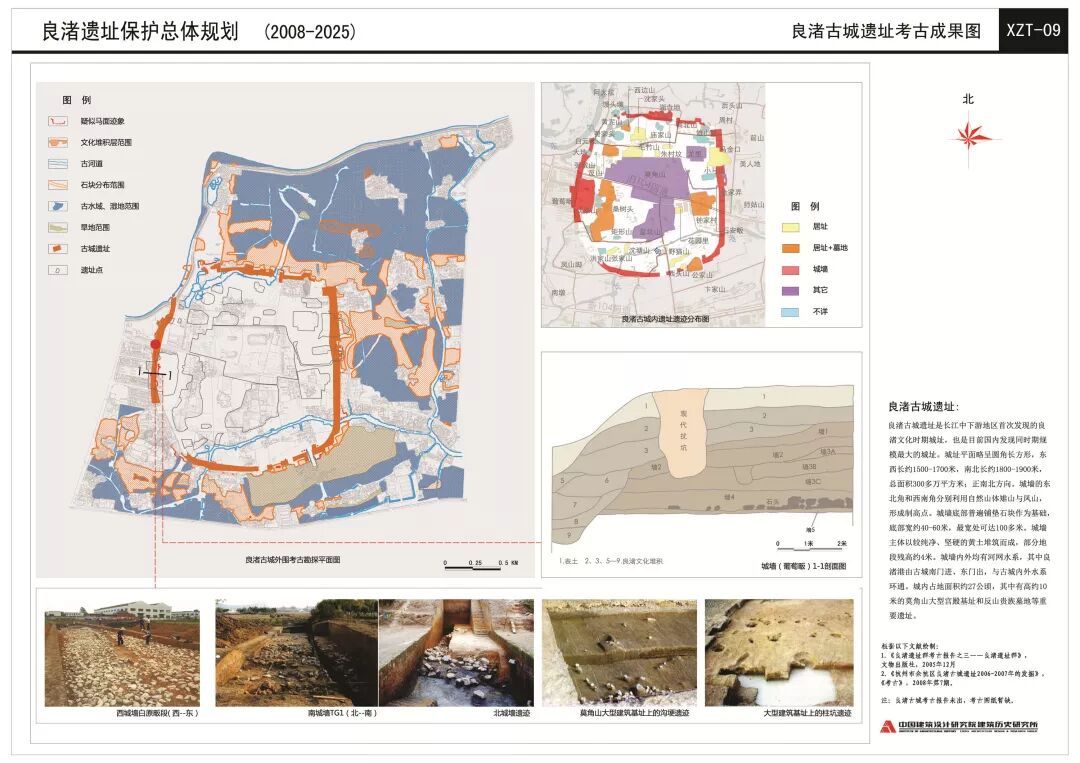
Task: Click the 1-1 section mark on the west wall
Action: pyautogui.click(x=156, y=374)
